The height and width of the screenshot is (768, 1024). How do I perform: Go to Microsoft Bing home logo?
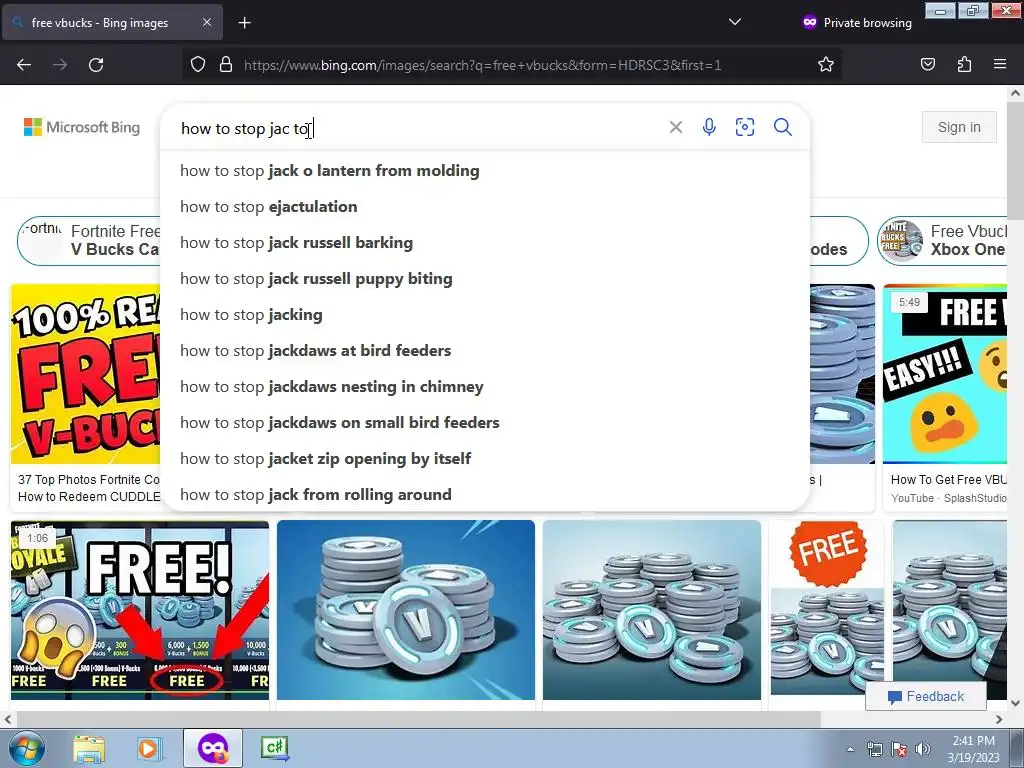pos(82,127)
